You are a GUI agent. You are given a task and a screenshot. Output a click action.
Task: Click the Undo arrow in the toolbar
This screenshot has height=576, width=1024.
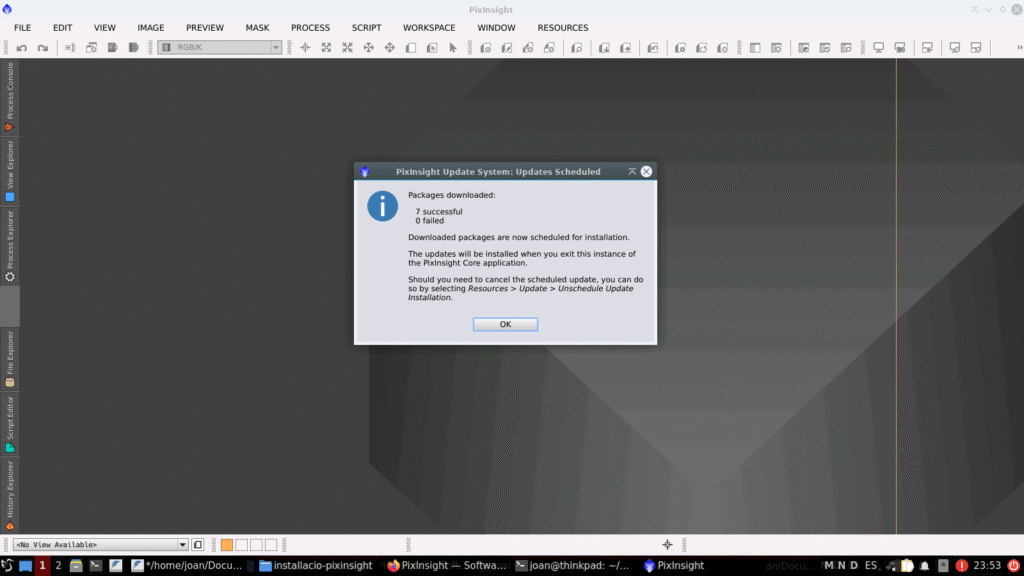tap(22, 48)
